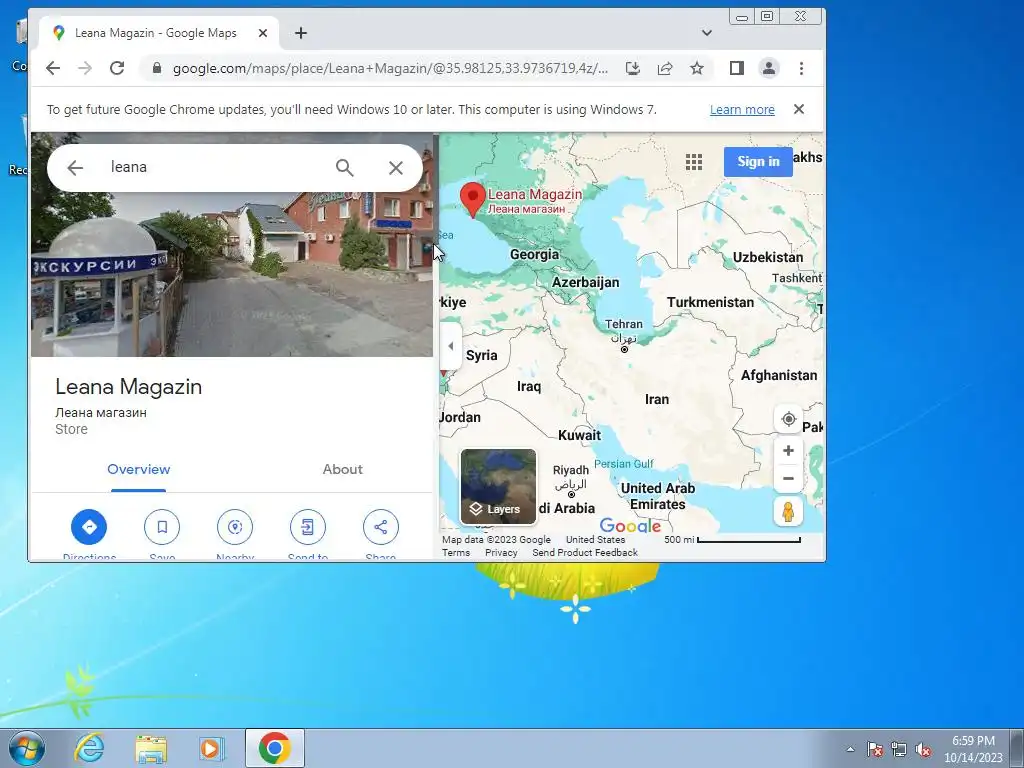The width and height of the screenshot is (1024, 768).
Task: Switch to the About tab
Action: click(342, 470)
